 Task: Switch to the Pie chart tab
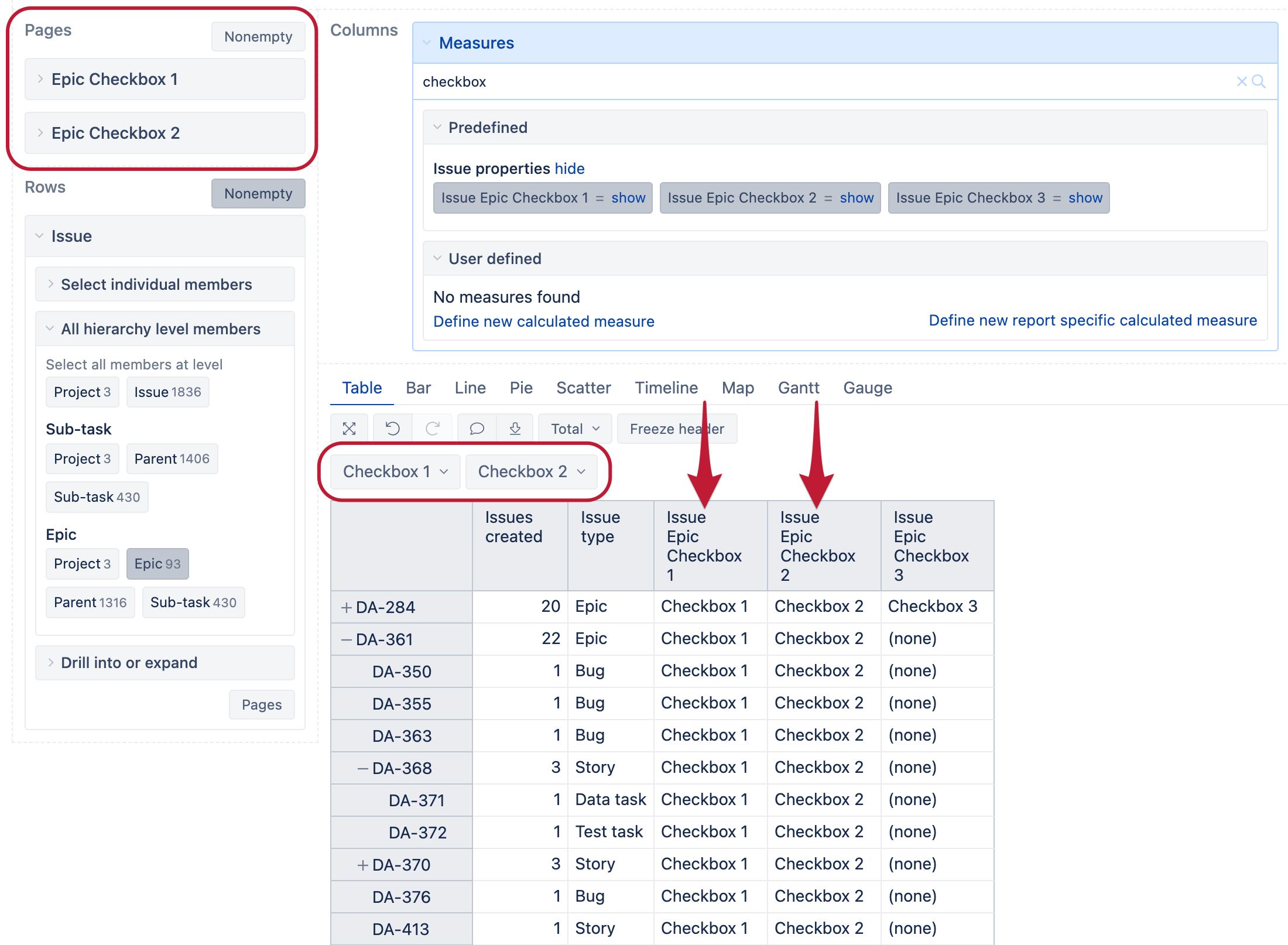click(521, 388)
